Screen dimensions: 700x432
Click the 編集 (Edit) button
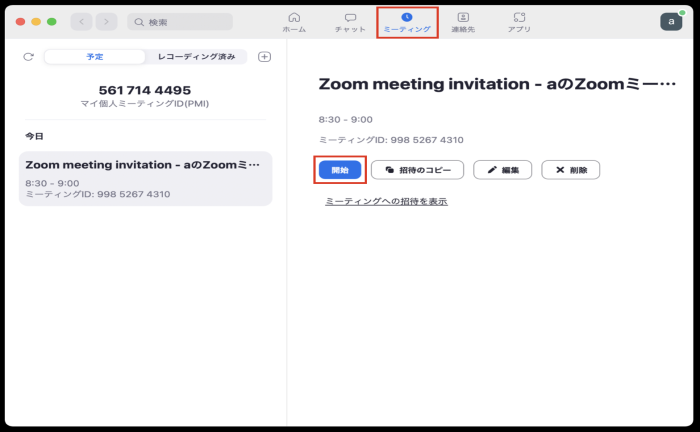[503, 170]
